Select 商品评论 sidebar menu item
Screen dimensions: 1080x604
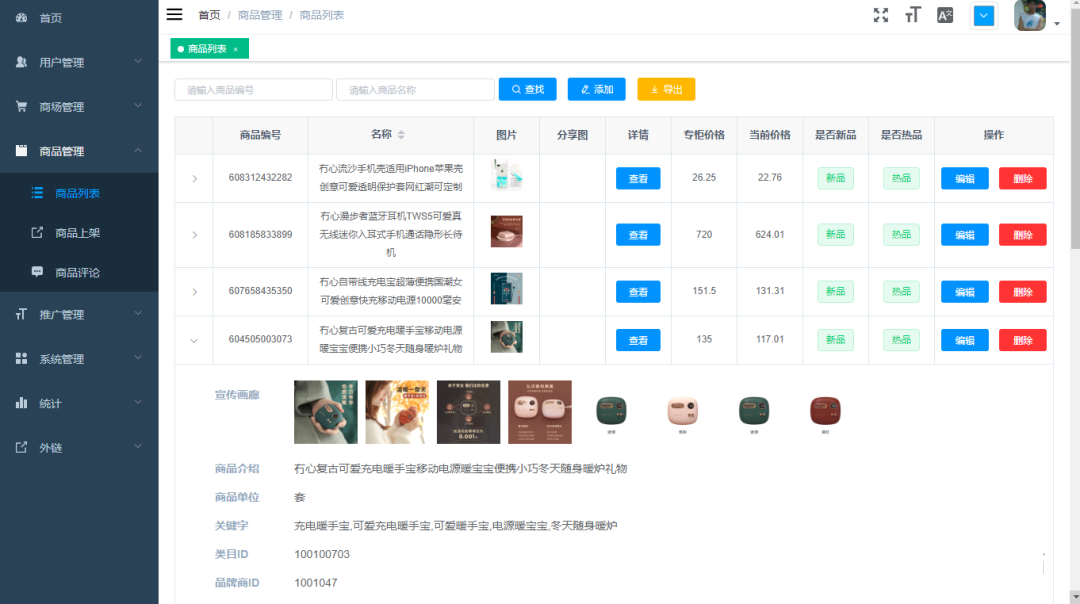pos(78,272)
